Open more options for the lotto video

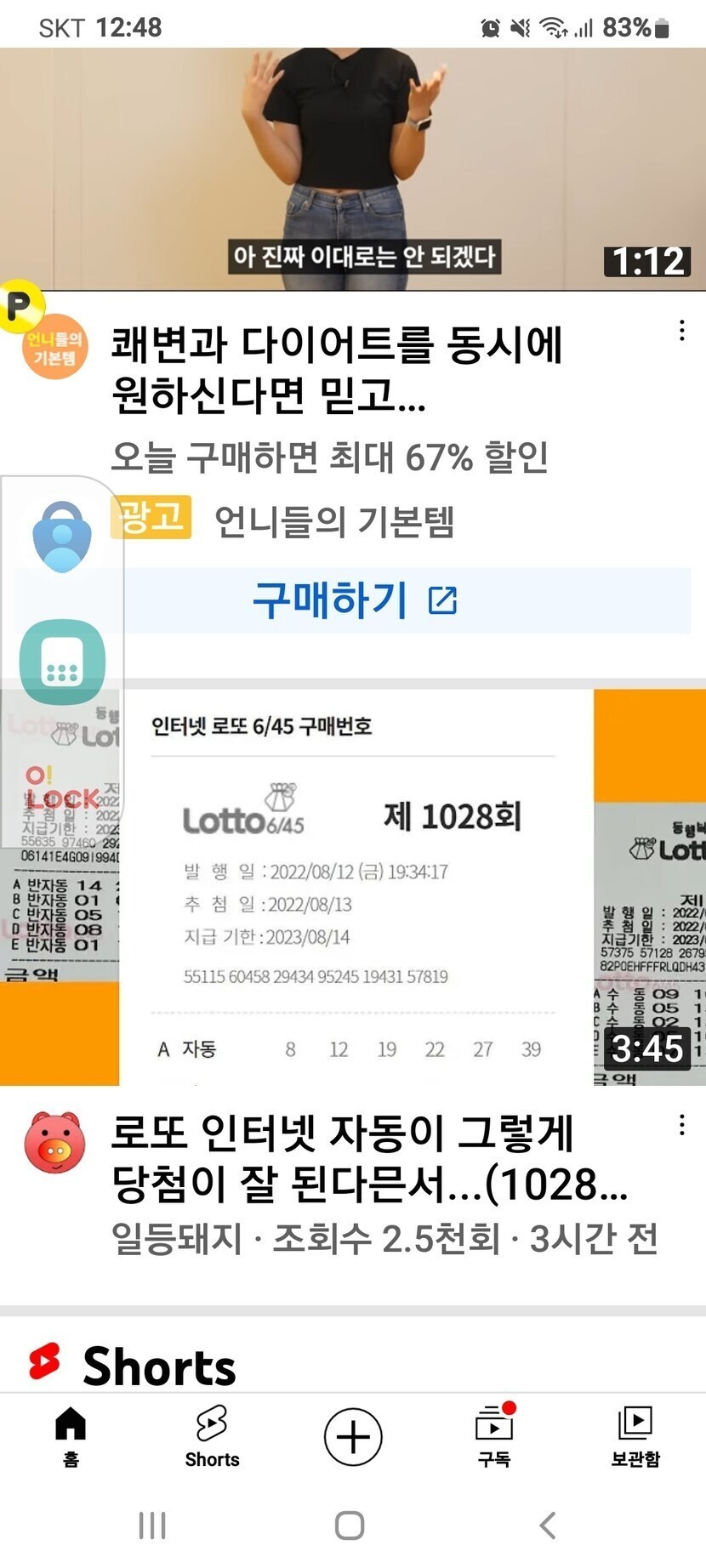pos(682,1126)
